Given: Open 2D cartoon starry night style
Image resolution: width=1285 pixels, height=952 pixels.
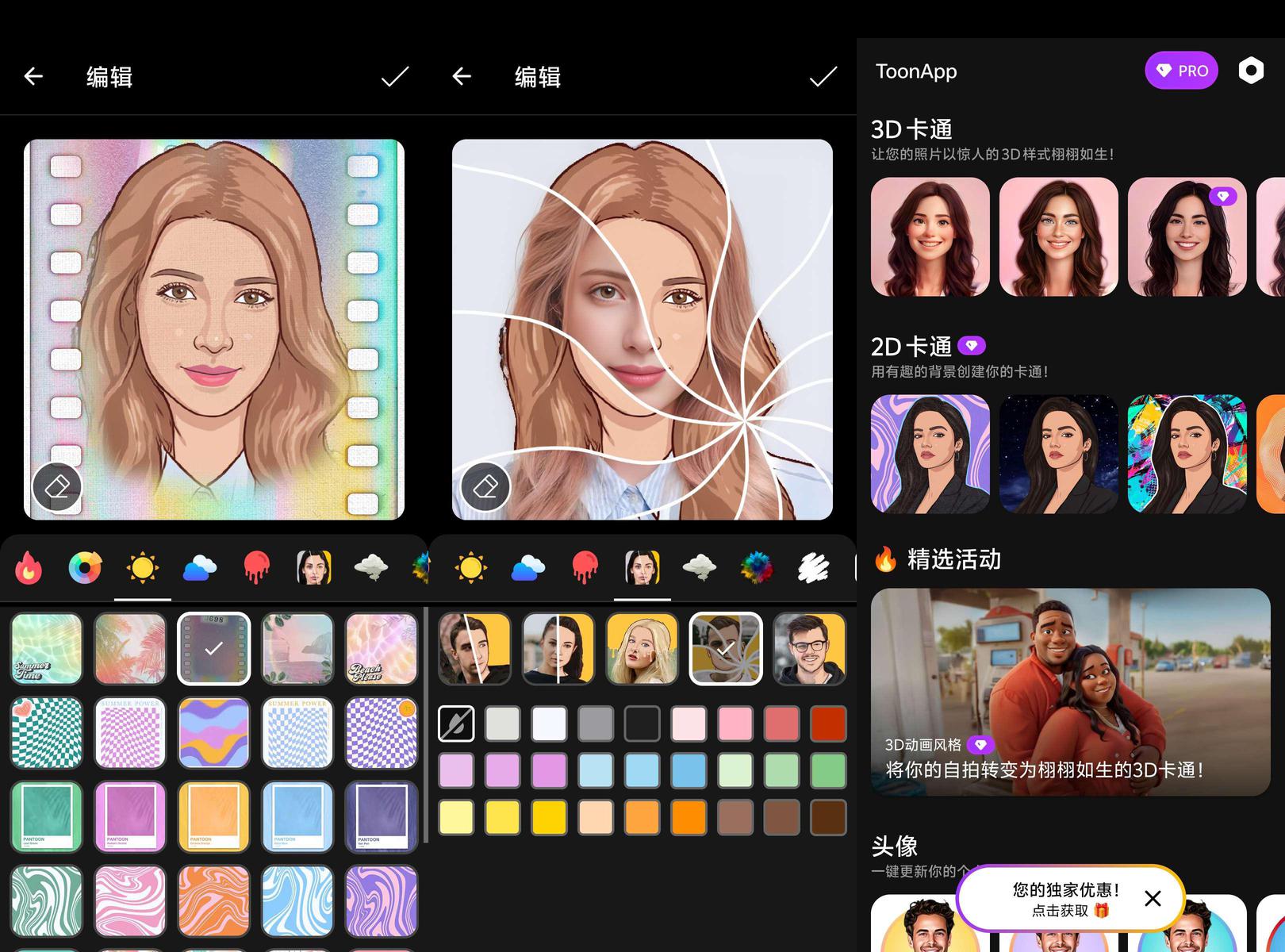Looking at the screenshot, I should (1059, 455).
